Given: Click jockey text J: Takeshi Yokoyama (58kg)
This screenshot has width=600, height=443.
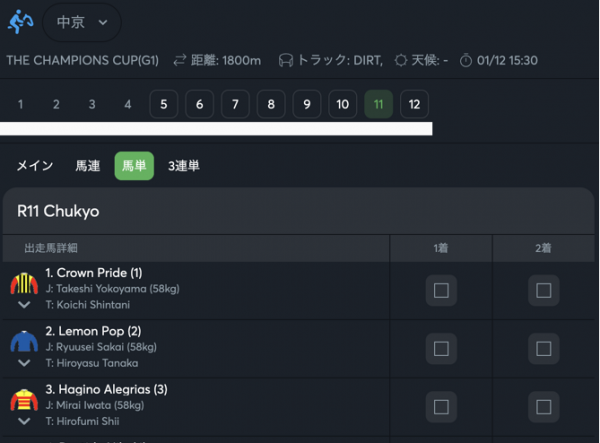Looking at the screenshot, I should tap(112, 289).
